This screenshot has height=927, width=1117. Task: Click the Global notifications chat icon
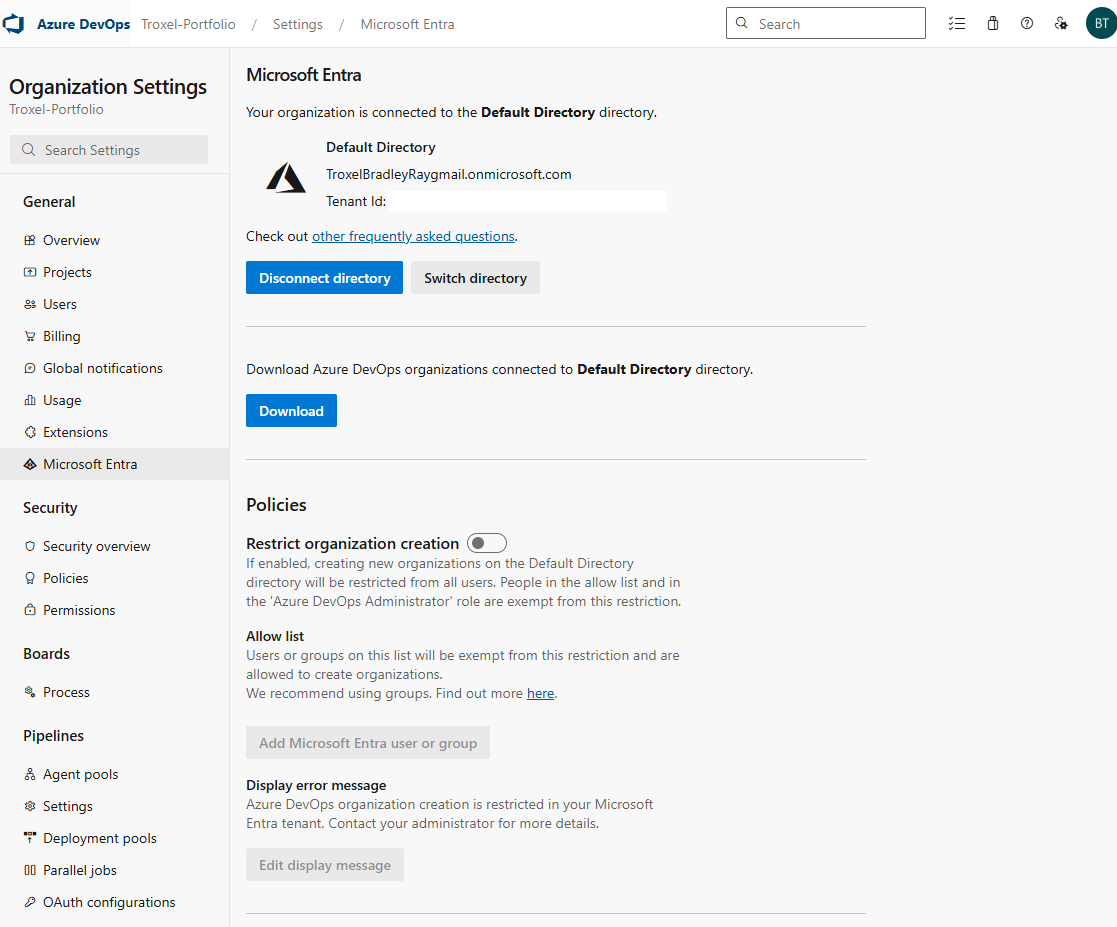click(30, 368)
